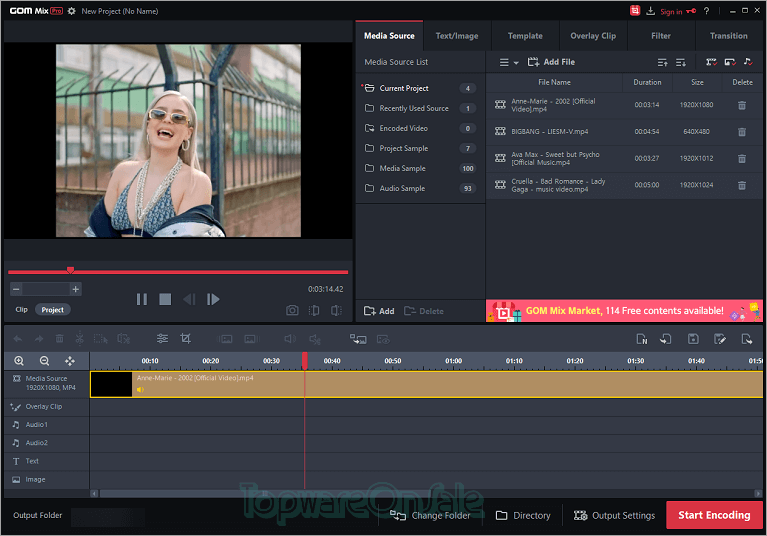
Task: Delete Anne-Marie 2002 file
Action: (742, 105)
